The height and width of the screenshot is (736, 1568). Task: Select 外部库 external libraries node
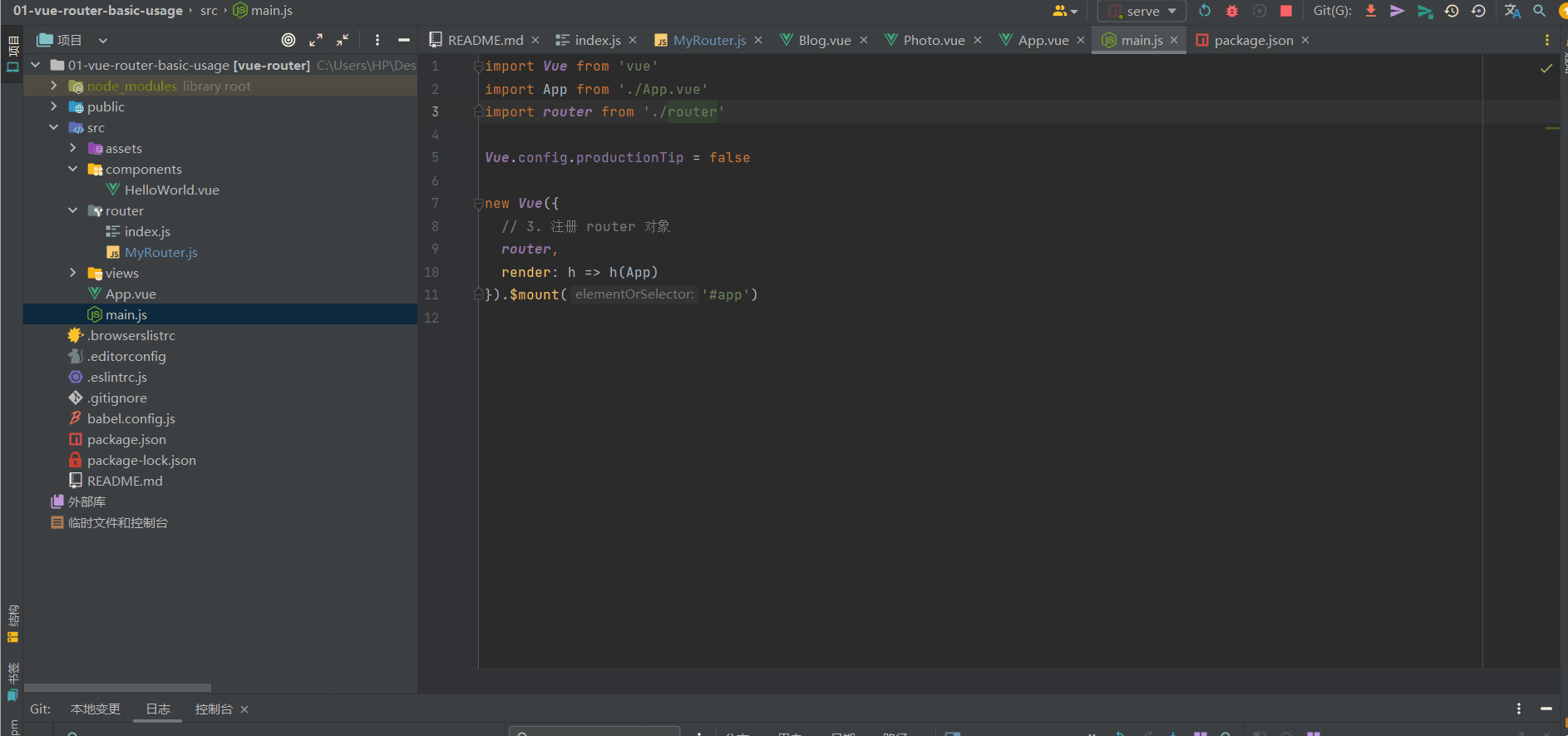(86, 501)
